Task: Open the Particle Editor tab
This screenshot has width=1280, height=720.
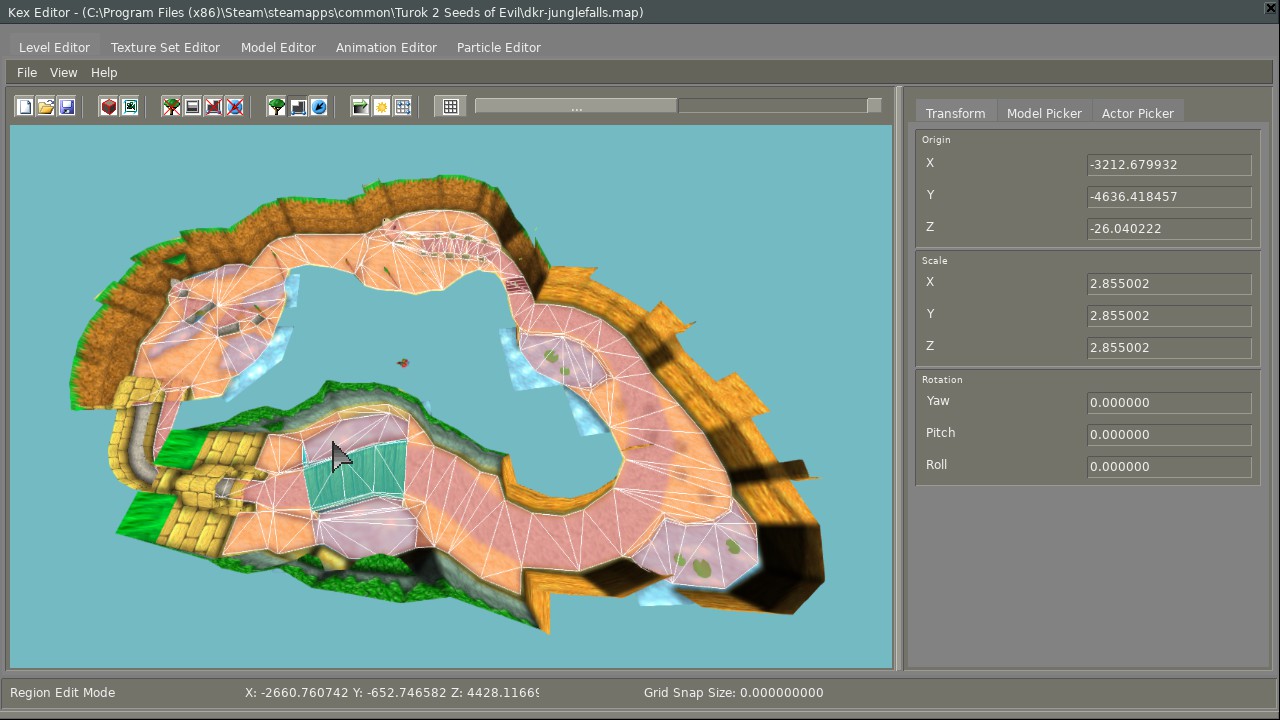Action: click(x=498, y=47)
